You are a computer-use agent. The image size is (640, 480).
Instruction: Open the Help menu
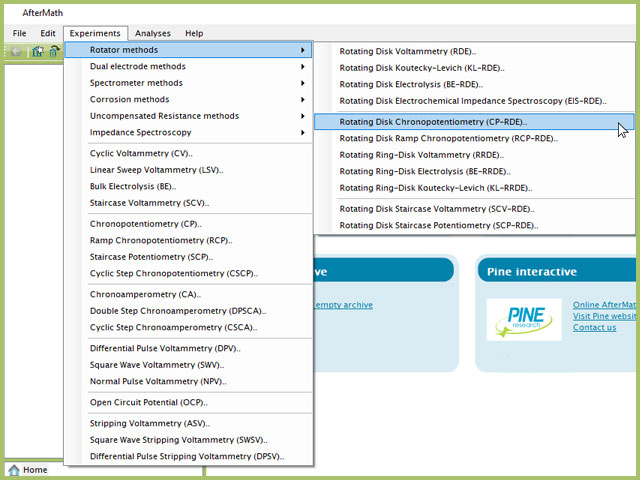pos(194,33)
